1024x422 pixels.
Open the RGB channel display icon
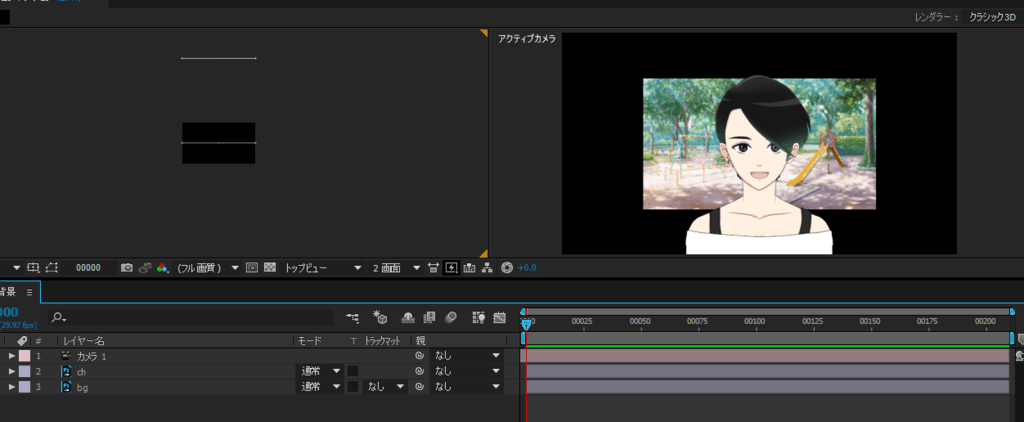coord(162,268)
